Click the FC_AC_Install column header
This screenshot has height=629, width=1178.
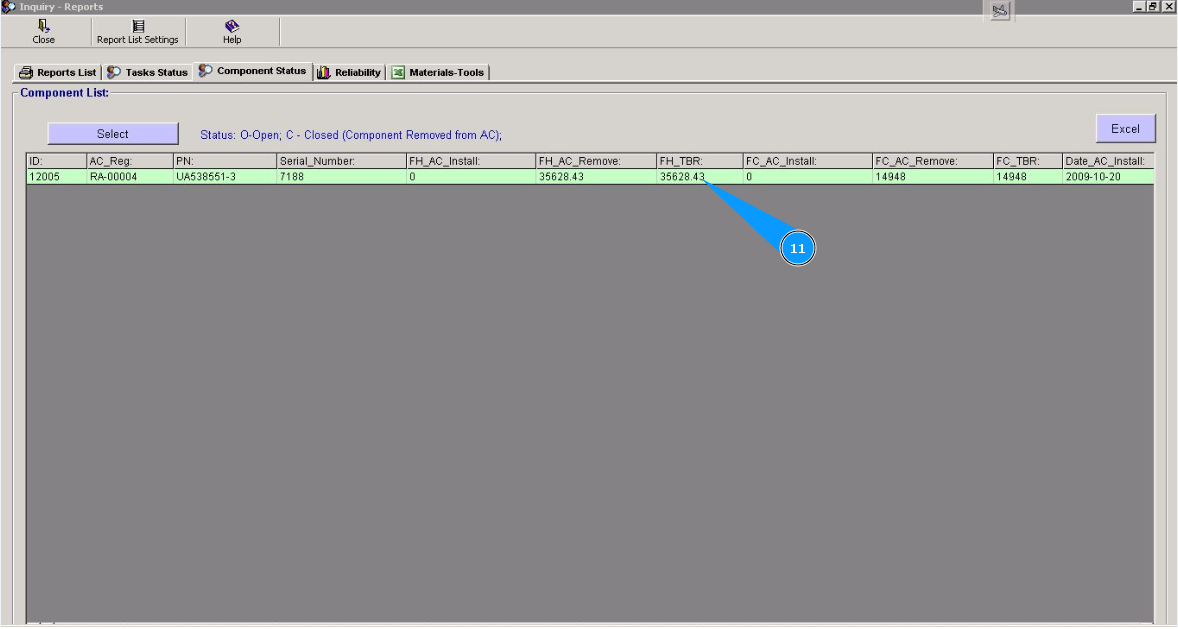(808, 161)
